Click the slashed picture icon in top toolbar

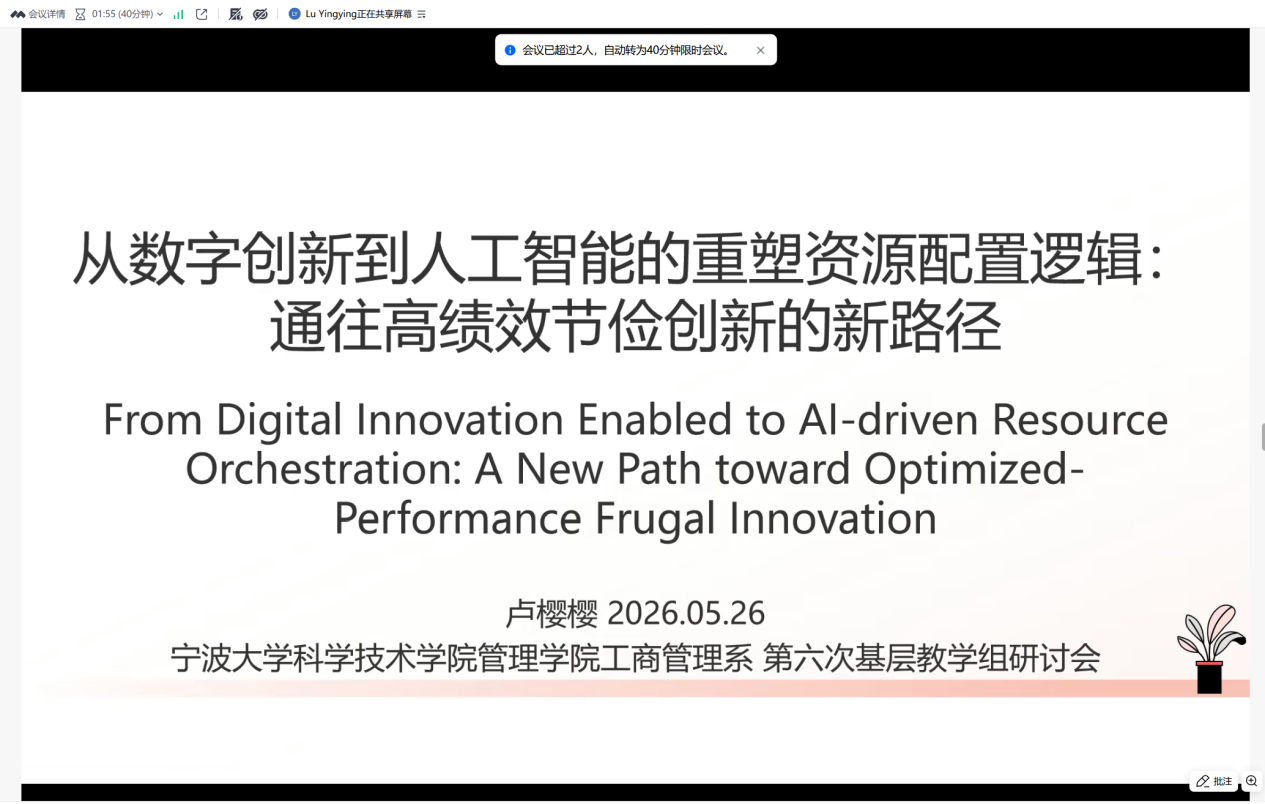point(236,14)
